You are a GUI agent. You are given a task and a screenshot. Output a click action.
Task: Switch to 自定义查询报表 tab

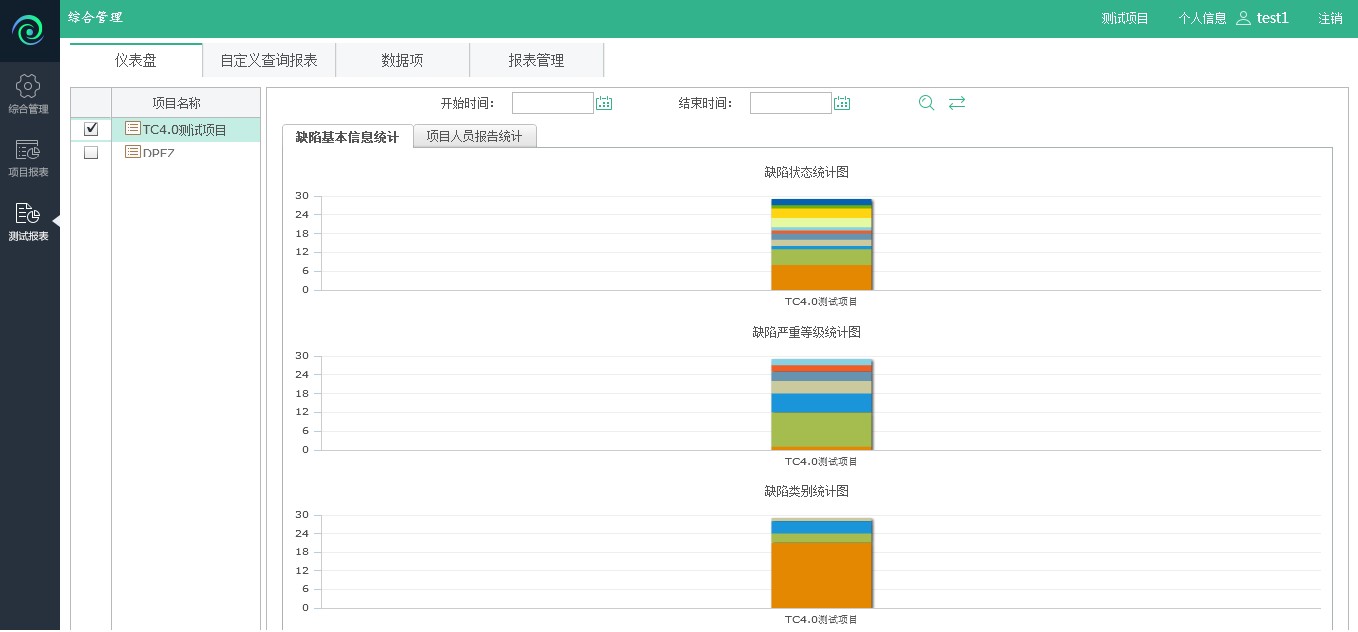pos(269,61)
